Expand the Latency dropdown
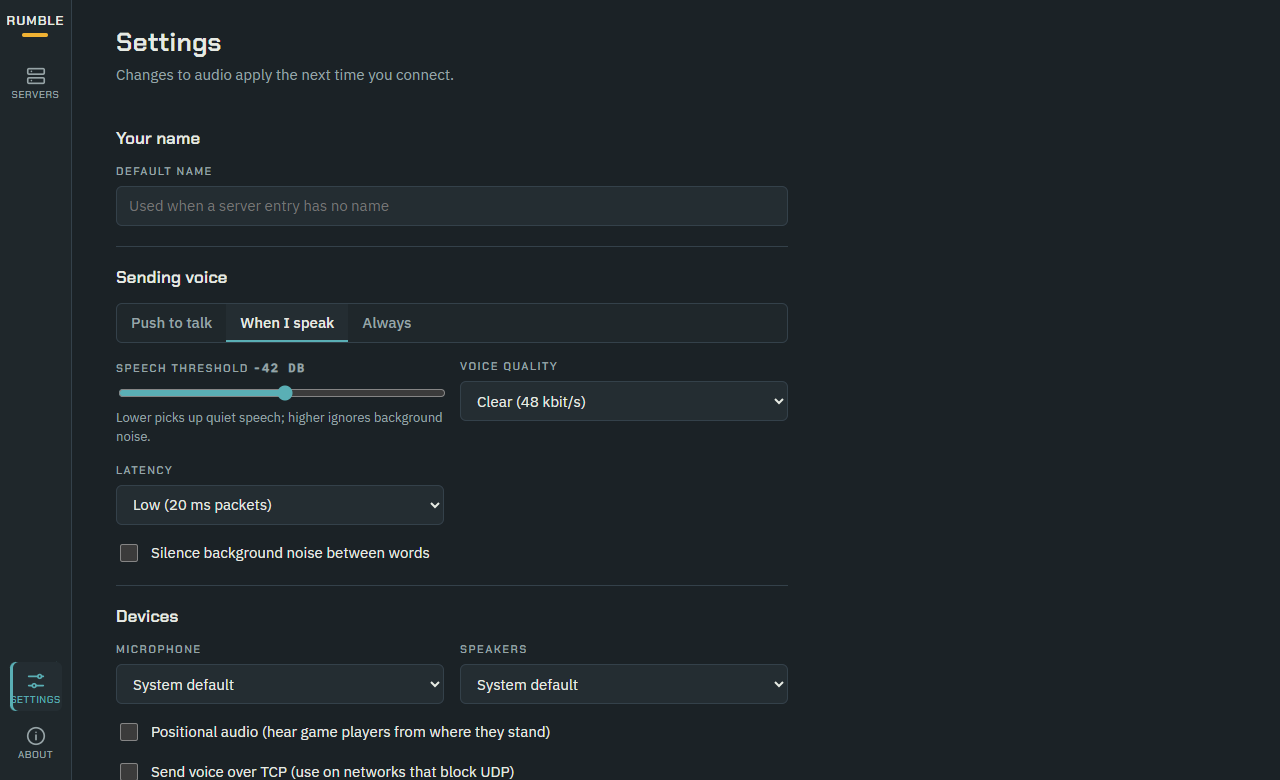 point(280,505)
